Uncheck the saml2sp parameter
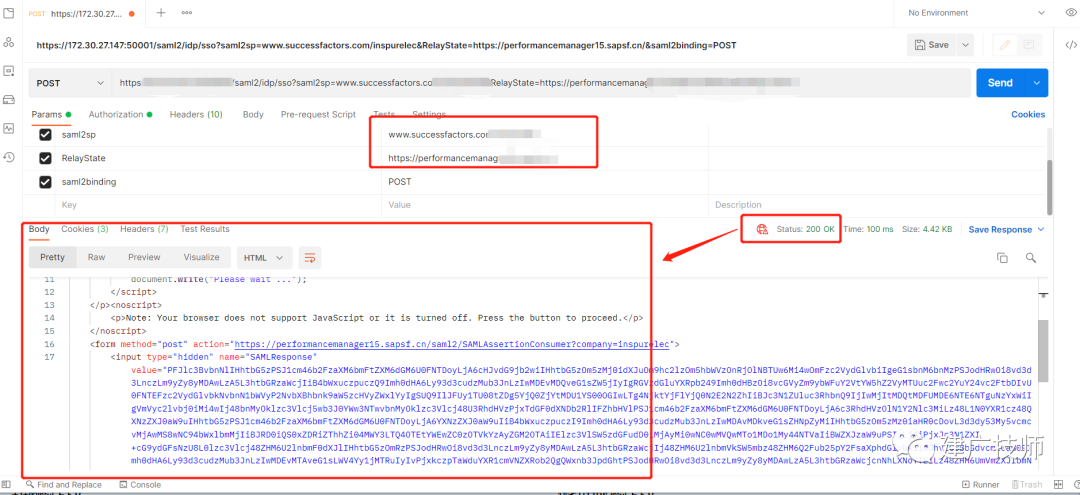Viewport: 1080px width, 495px height. point(45,135)
